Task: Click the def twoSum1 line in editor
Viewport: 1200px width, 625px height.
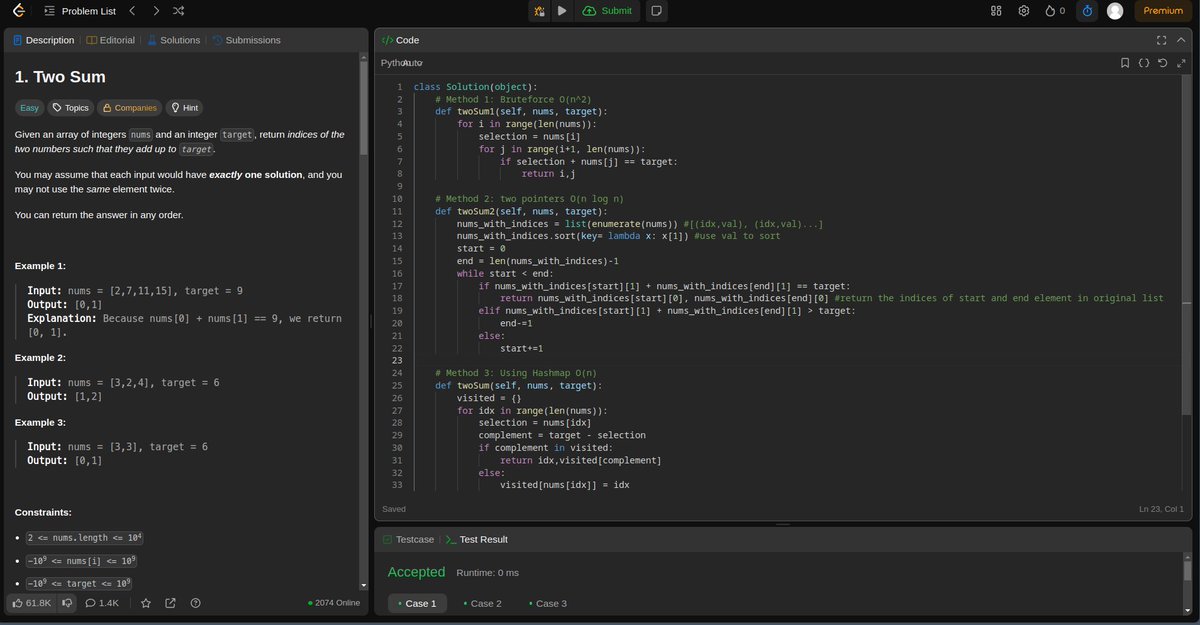Action: point(520,111)
